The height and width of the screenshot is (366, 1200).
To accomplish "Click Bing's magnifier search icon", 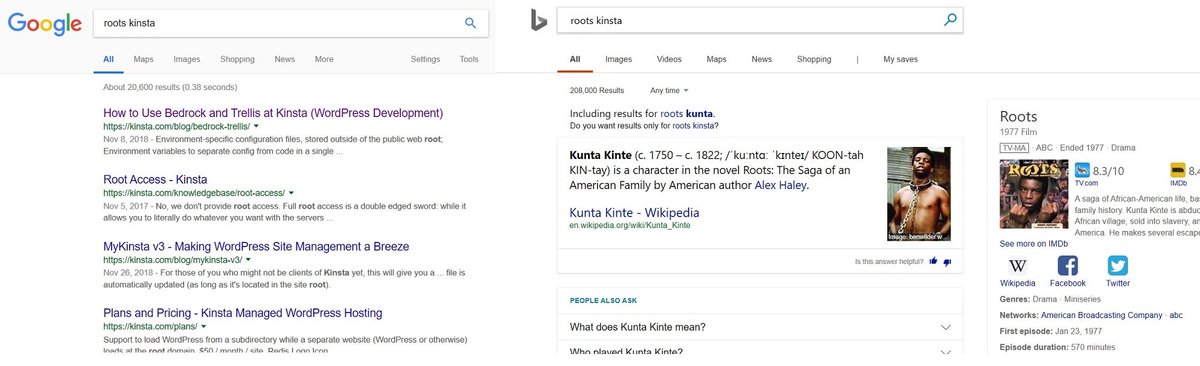I will pyautogui.click(x=950, y=19).
